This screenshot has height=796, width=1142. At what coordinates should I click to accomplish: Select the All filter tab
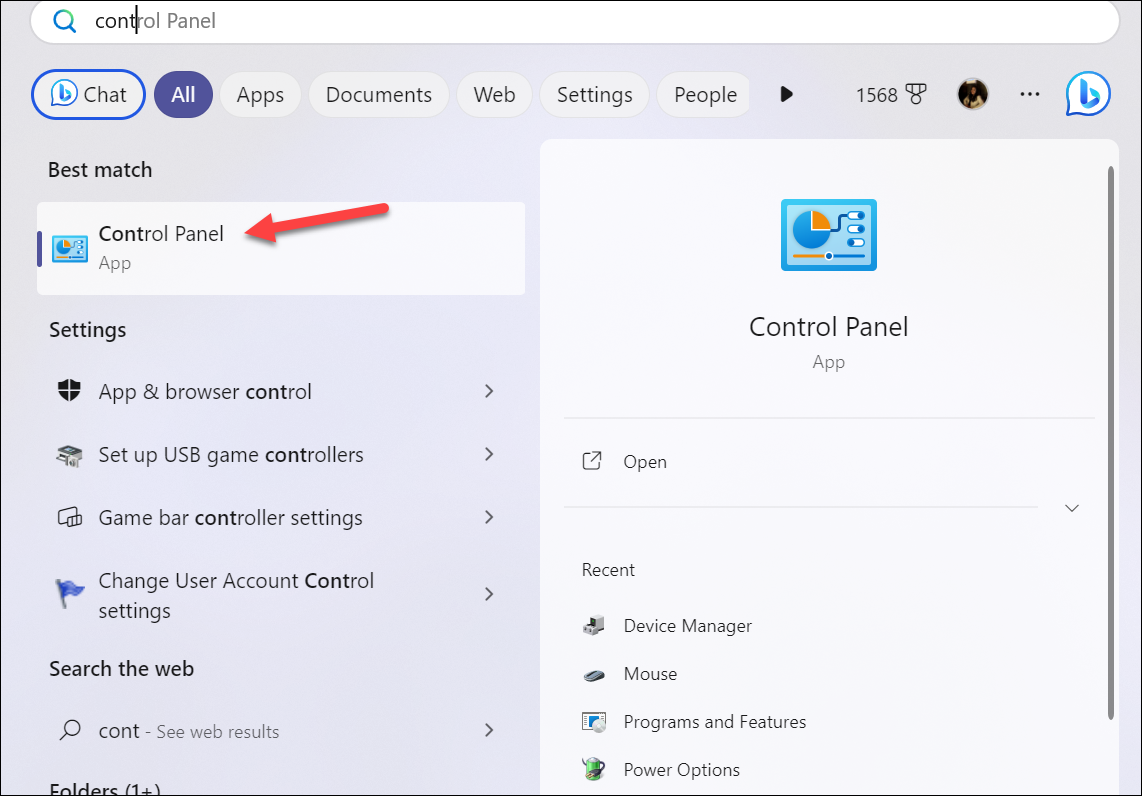[x=184, y=95]
